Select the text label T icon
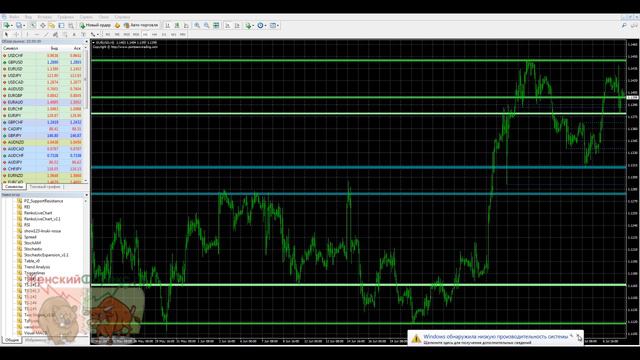640x360 pixels. 83,35
